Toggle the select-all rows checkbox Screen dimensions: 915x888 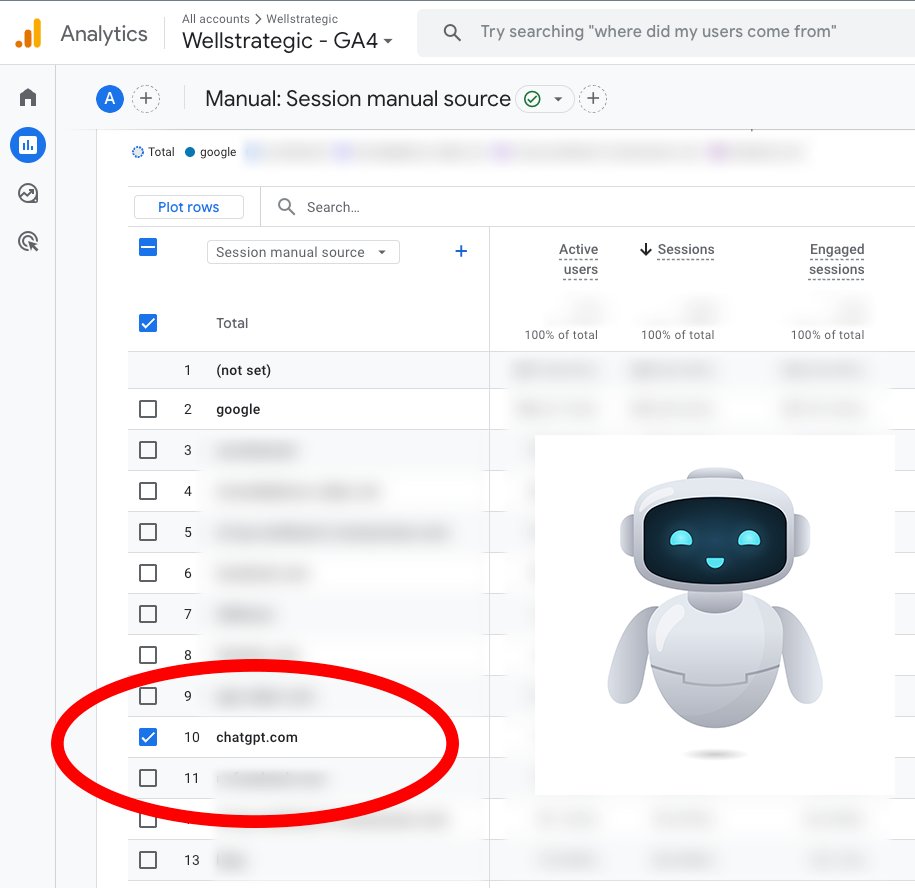[148, 247]
